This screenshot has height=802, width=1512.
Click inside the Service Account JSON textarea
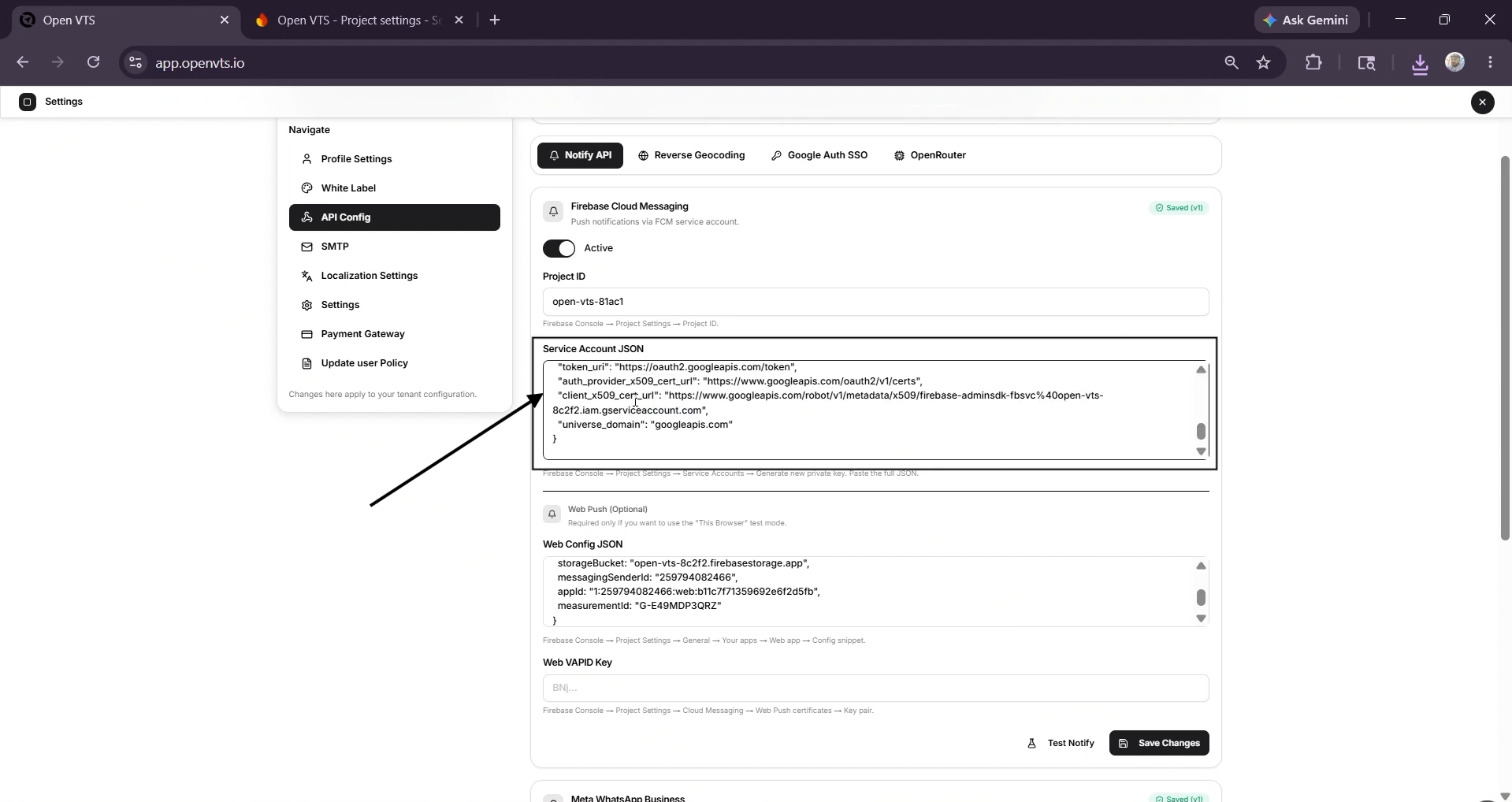(875, 410)
